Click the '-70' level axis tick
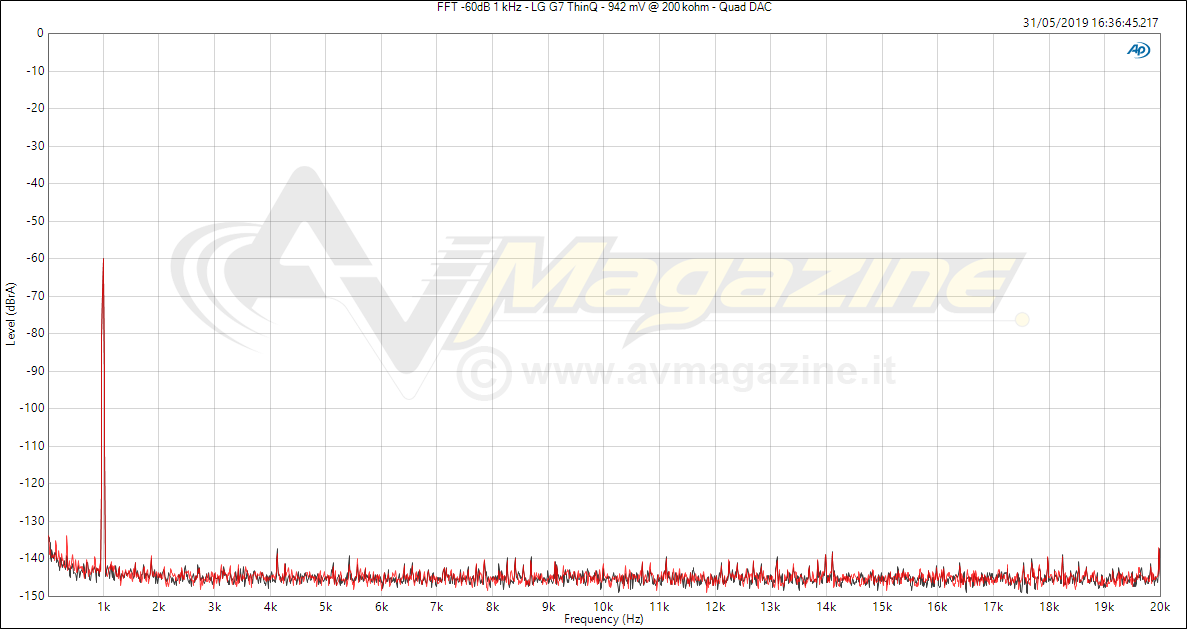 34,296
